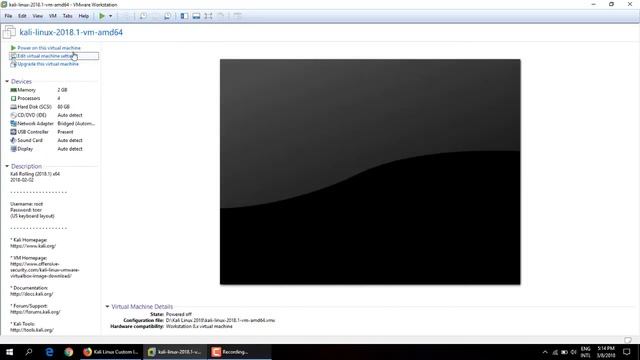The image size is (640, 360).
Task: Click the Password: toor description line
Action: coord(26,210)
